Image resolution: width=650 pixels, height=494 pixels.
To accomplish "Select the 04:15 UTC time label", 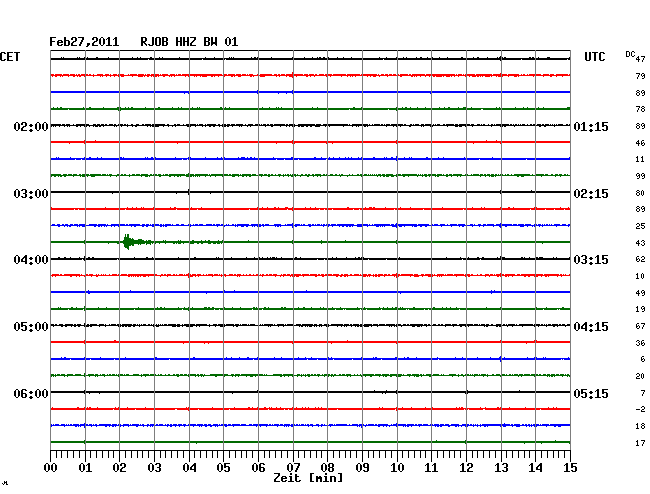I will [591, 327].
